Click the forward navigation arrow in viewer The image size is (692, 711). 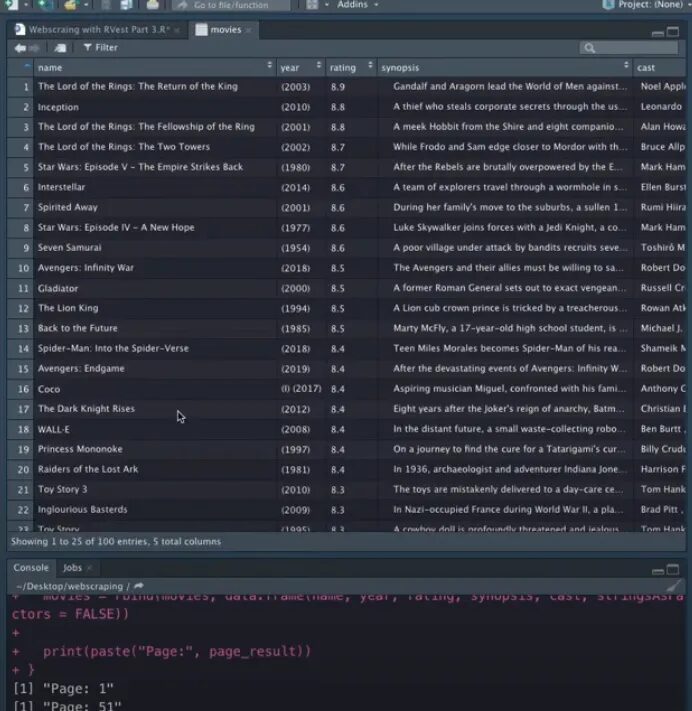(x=35, y=47)
